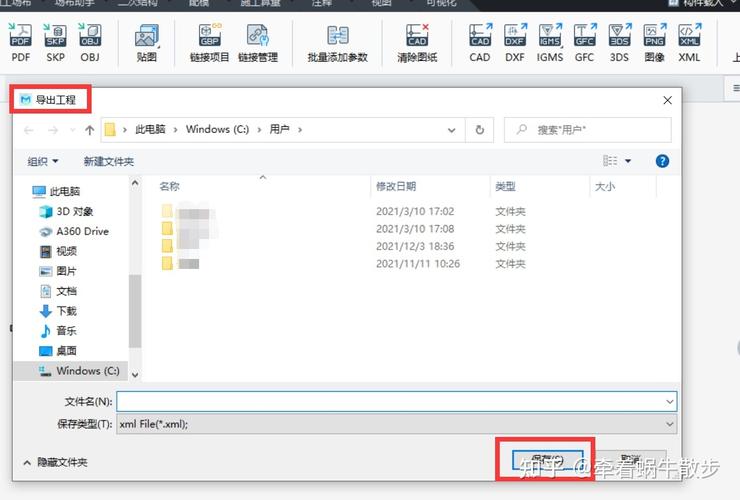Go up one folder level
Screen dimensions: 740x500
click(90, 130)
